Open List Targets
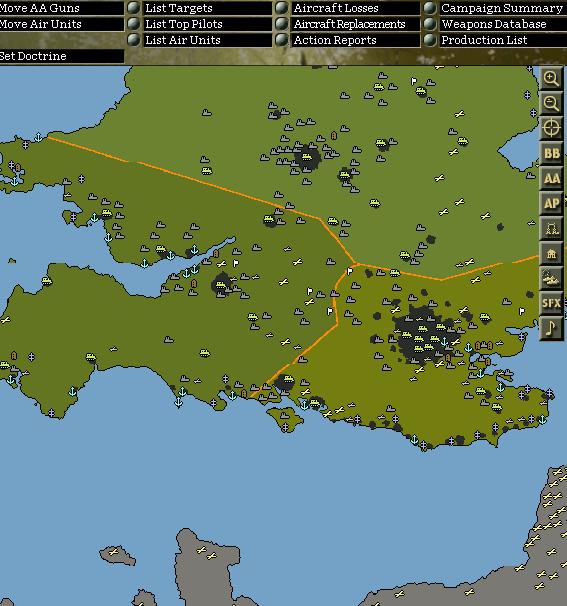The height and width of the screenshot is (606, 567). pyautogui.click(x=208, y=8)
